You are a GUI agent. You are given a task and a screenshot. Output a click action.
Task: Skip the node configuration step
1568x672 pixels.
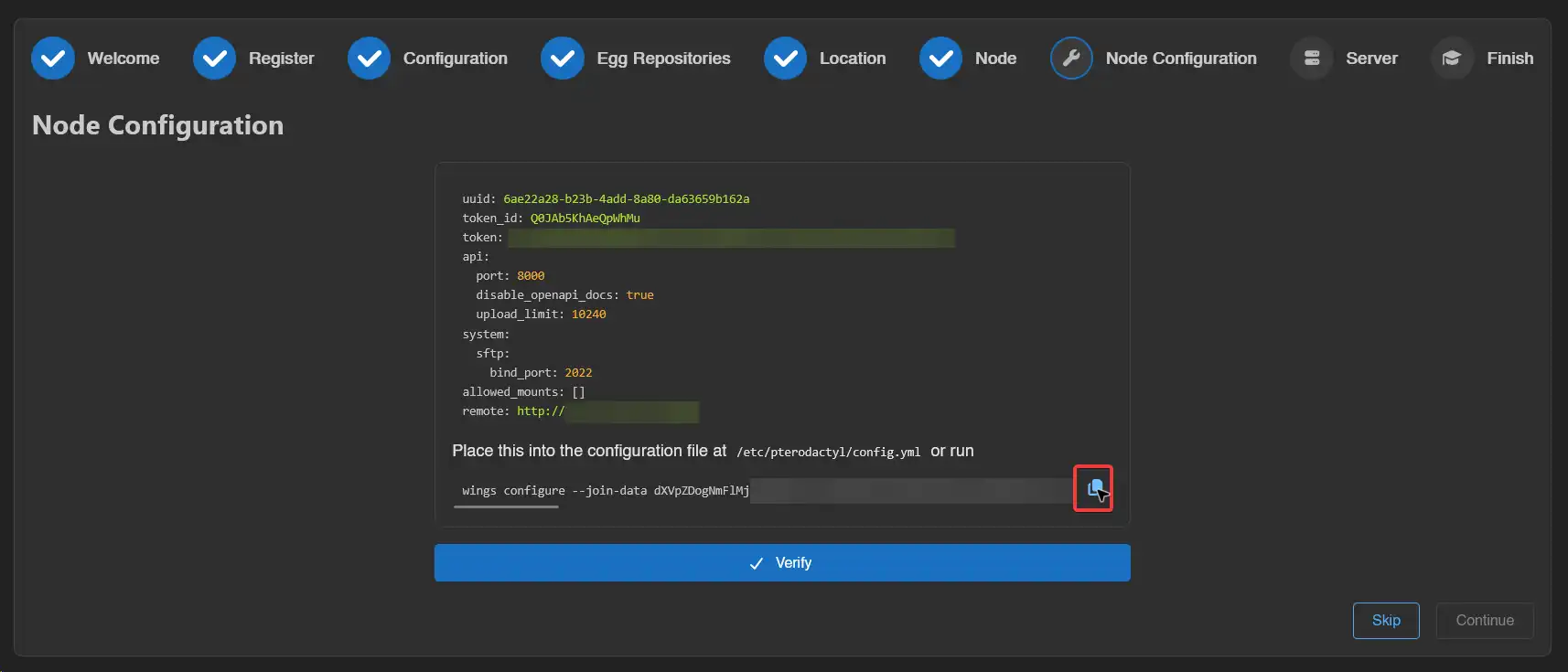pos(1385,621)
